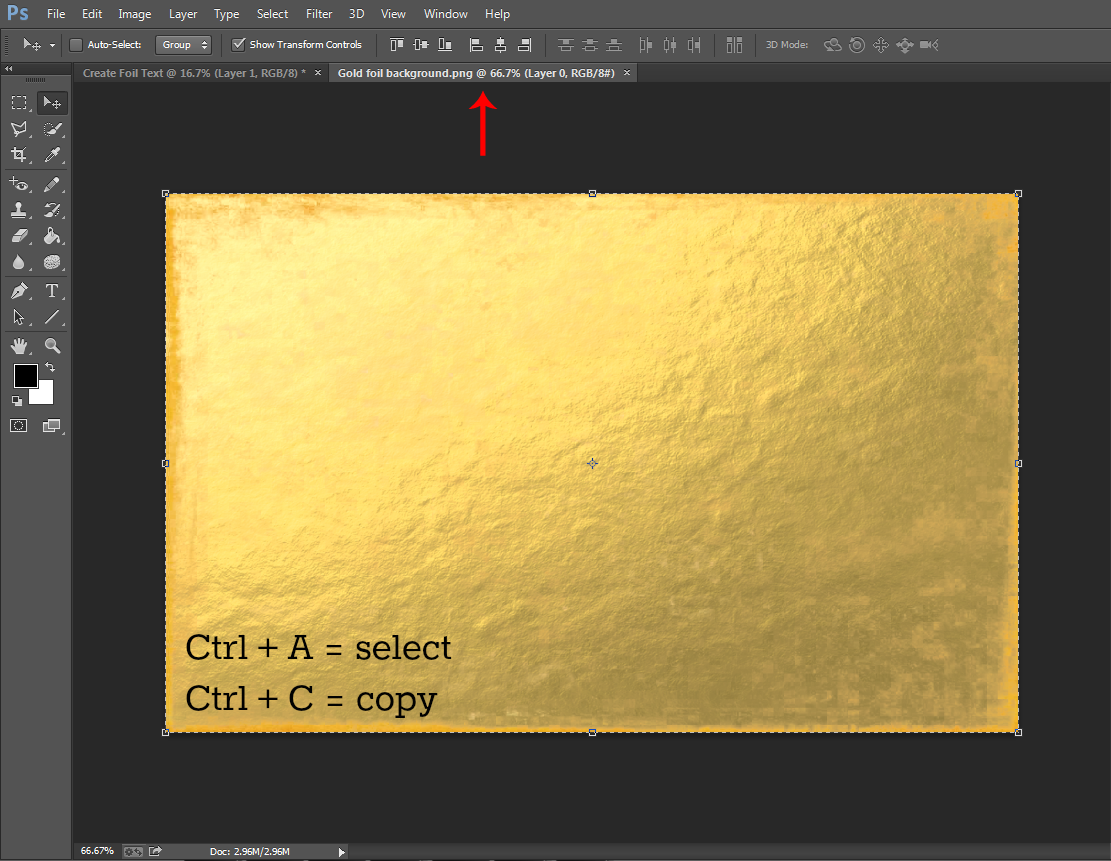Switch to the Create Foil Text tab
The height and width of the screenshot is (861, 1111).
tap(194, 73)
